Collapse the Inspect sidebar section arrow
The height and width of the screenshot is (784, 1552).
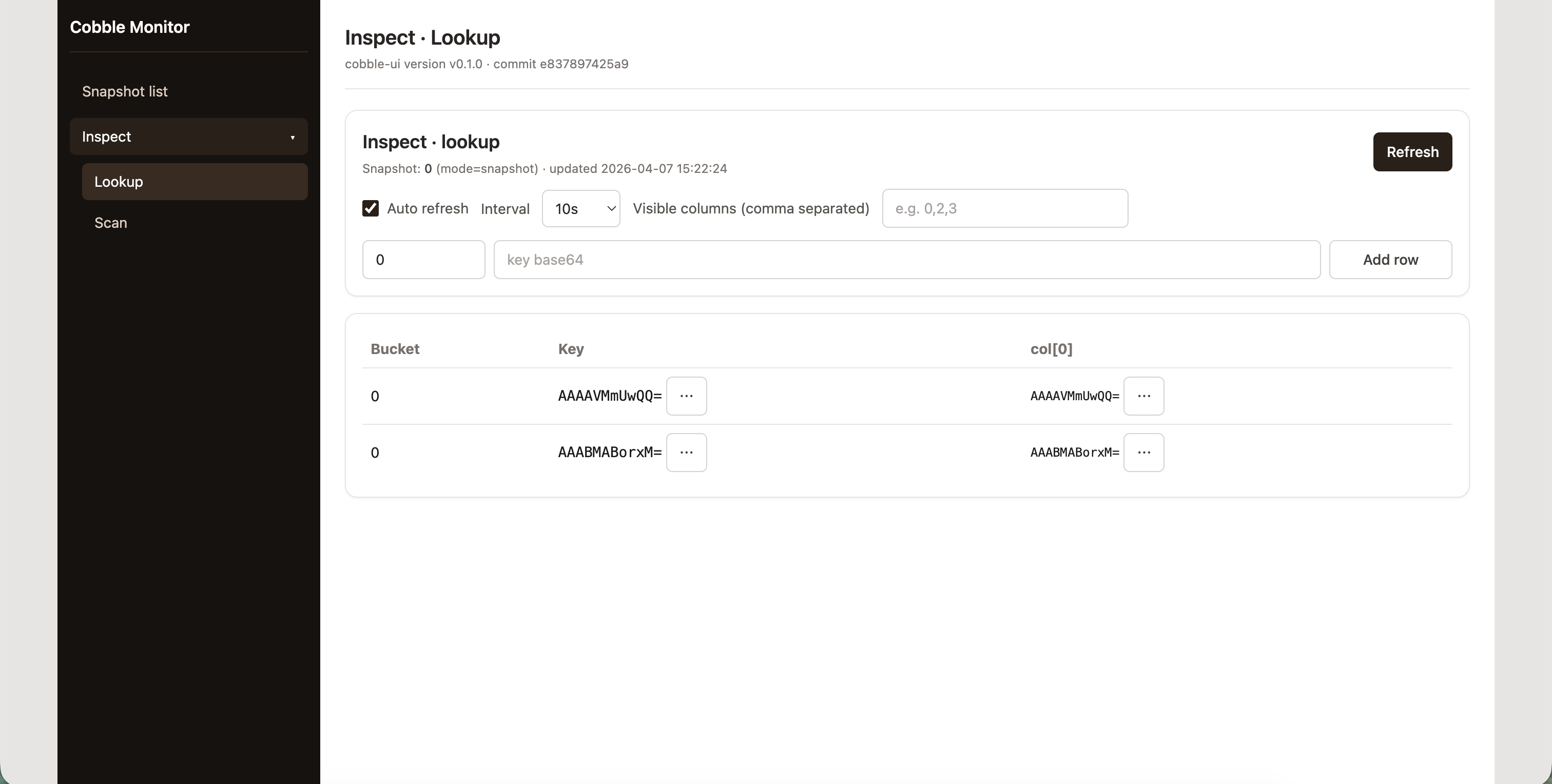293,138
